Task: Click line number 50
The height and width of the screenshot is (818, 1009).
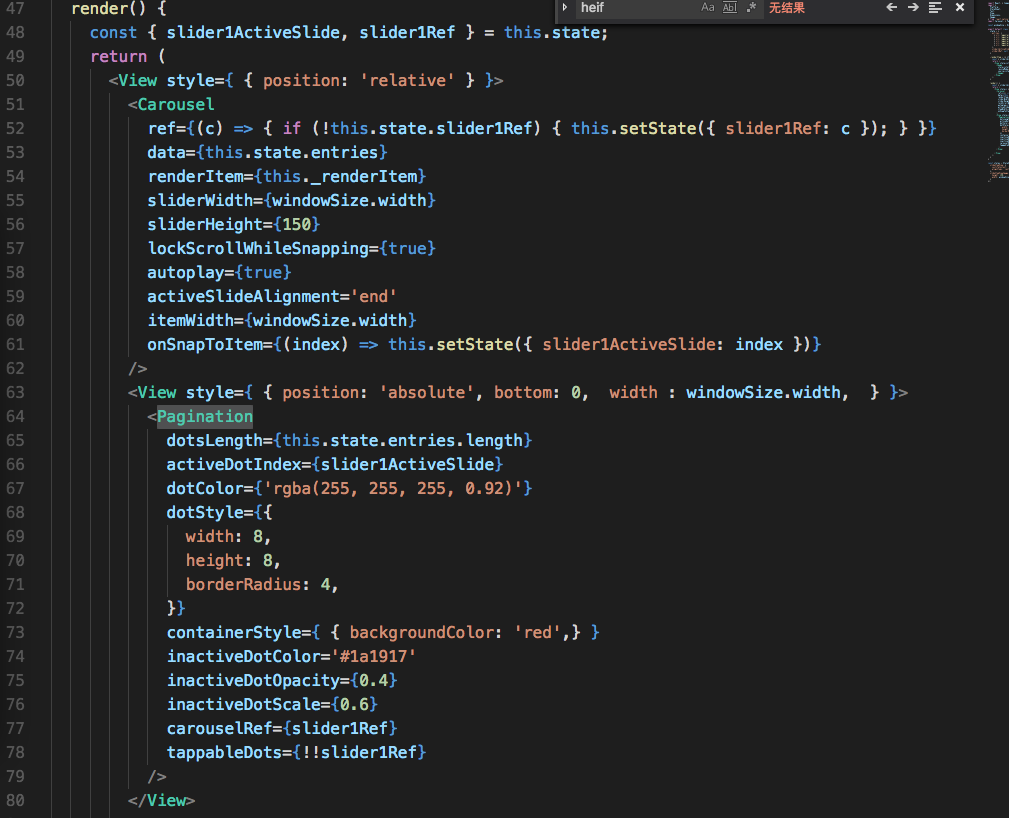Action: pyautogui.click(x=15, y=80)
